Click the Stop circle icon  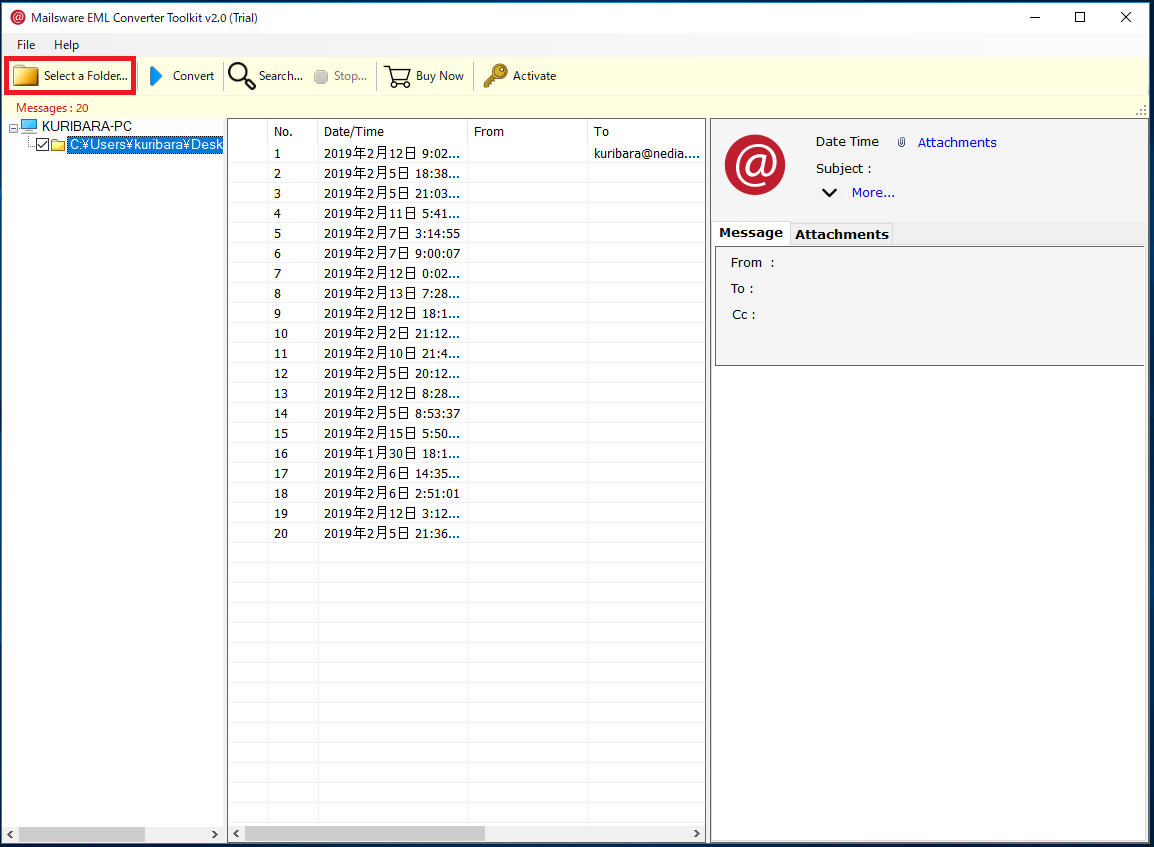(321, 77)
